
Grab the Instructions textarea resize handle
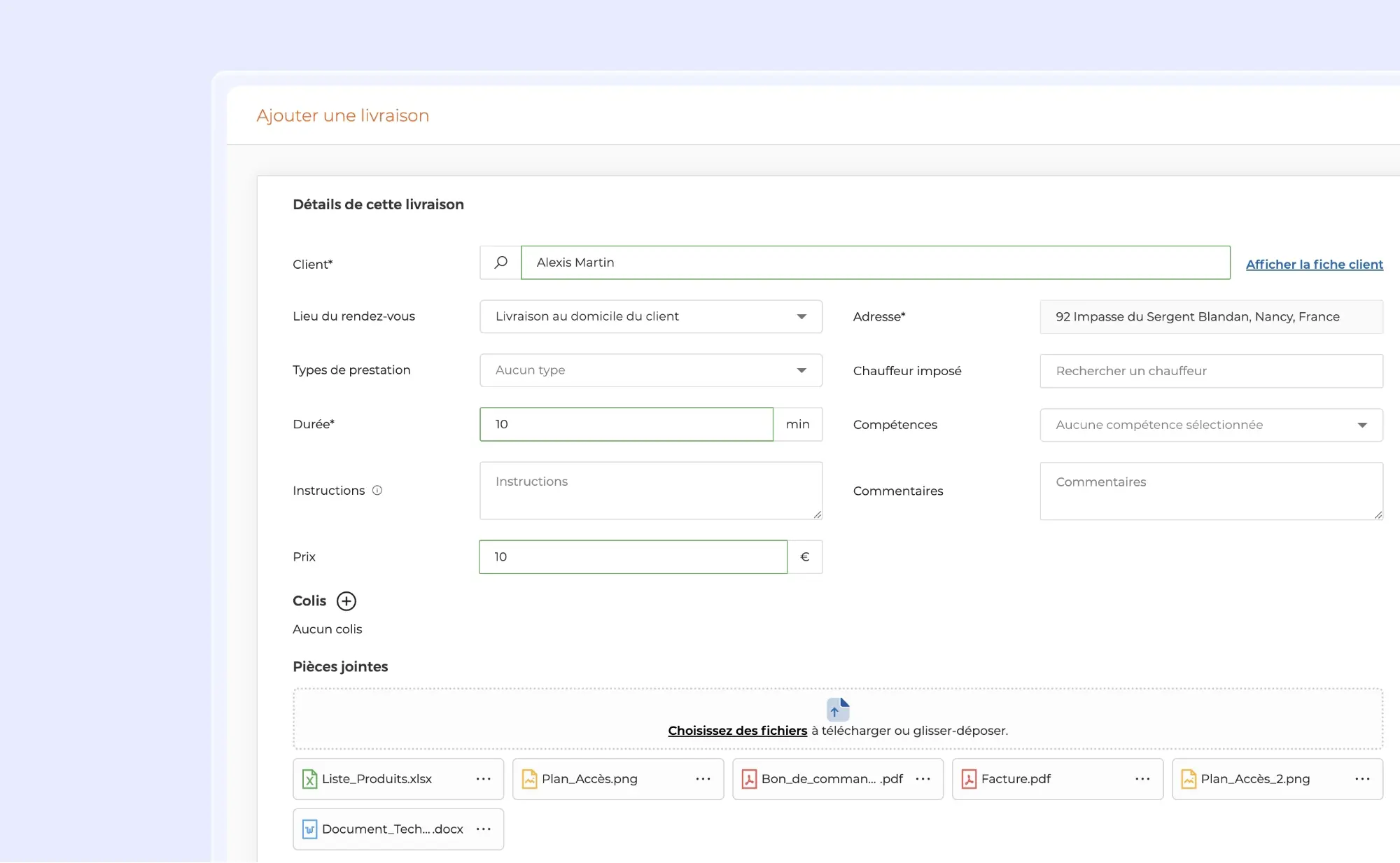(817, 514)
